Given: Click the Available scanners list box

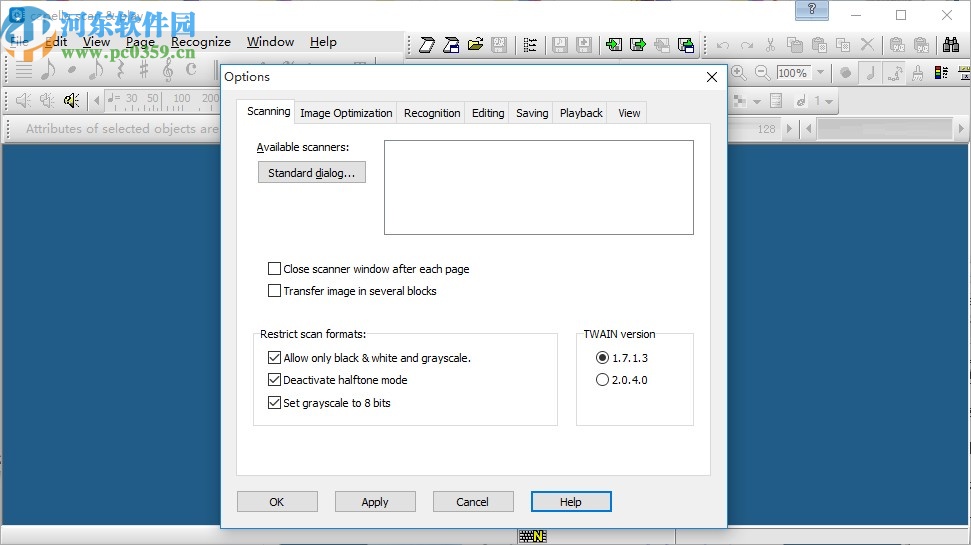Looking at the screenshot, I should (539, 187).
